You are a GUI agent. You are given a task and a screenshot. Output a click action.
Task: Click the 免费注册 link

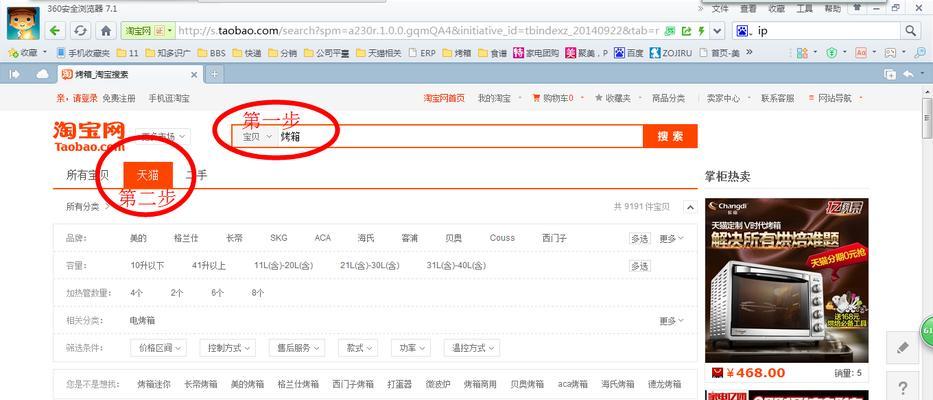[x=119, y=98]
